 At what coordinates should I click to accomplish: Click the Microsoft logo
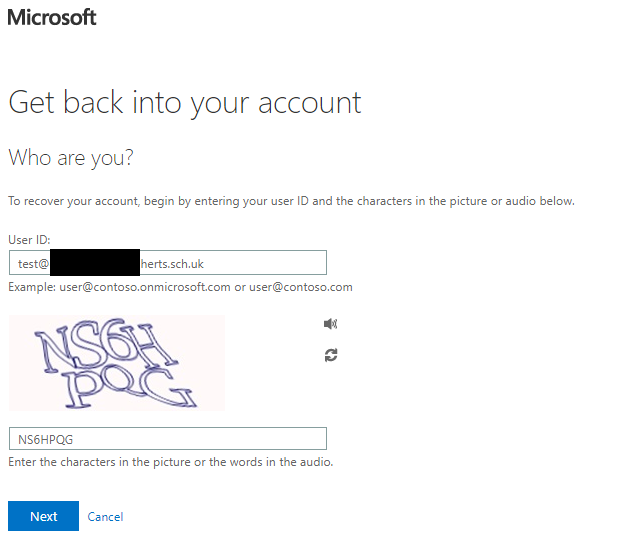[52, 17]
